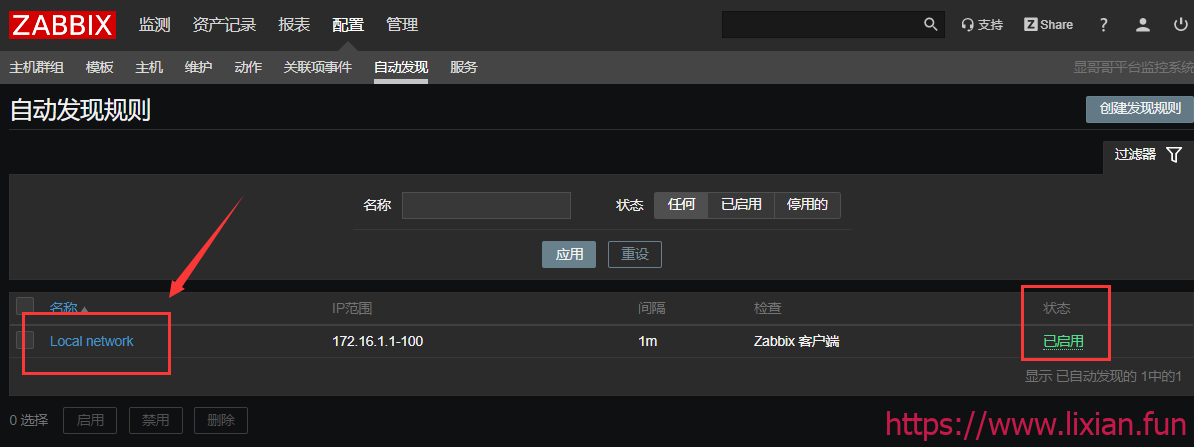Open the Zabbix Share icon link
Image resolution: width=1194 pixels, height=447 pixels.
coord(1049,24)
